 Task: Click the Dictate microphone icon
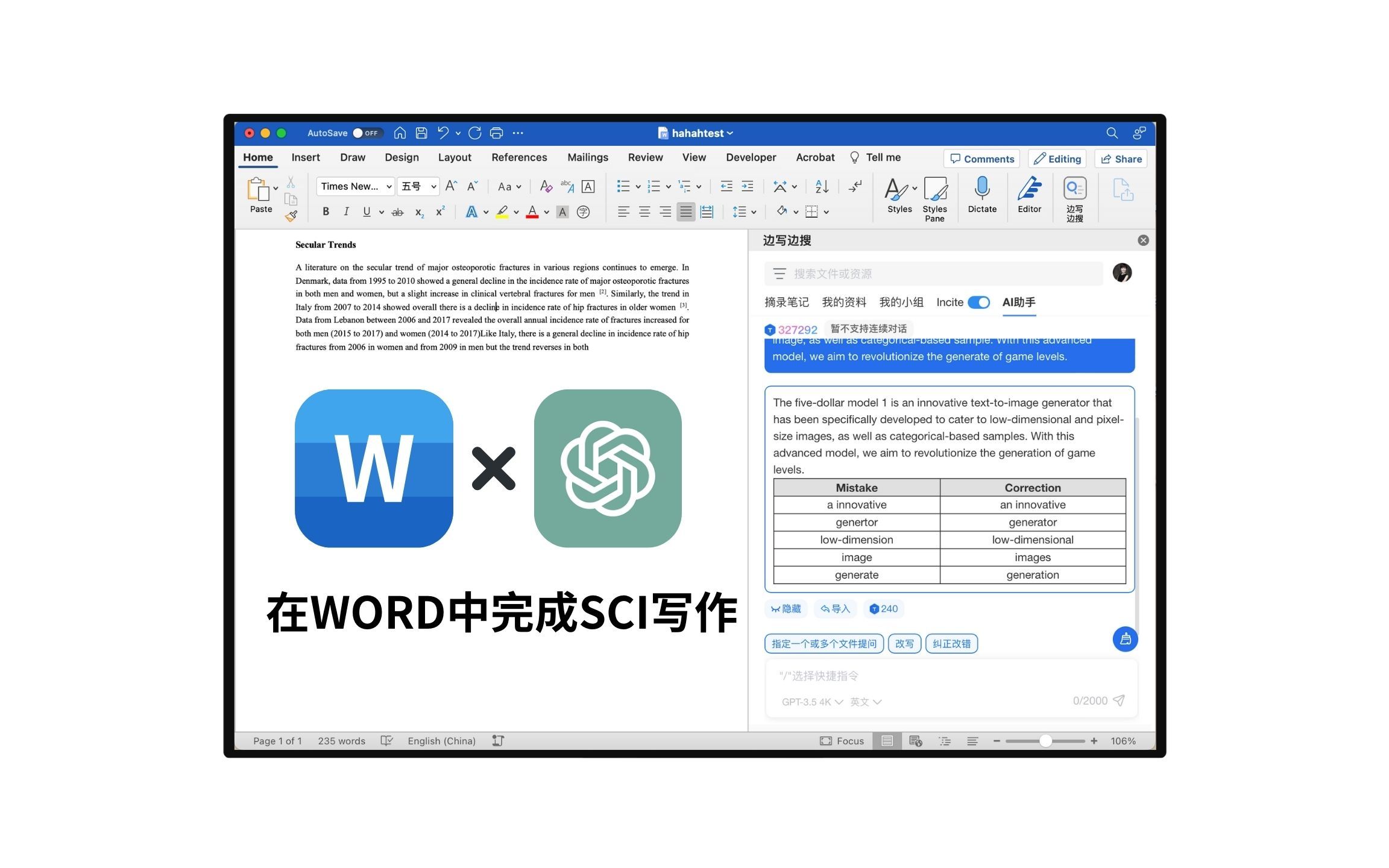(x=981, y=188)
